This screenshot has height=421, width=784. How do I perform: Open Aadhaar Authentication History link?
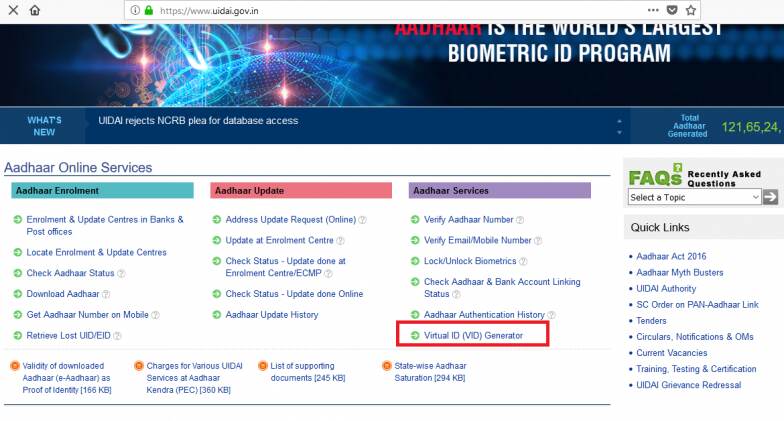point(484,314)
